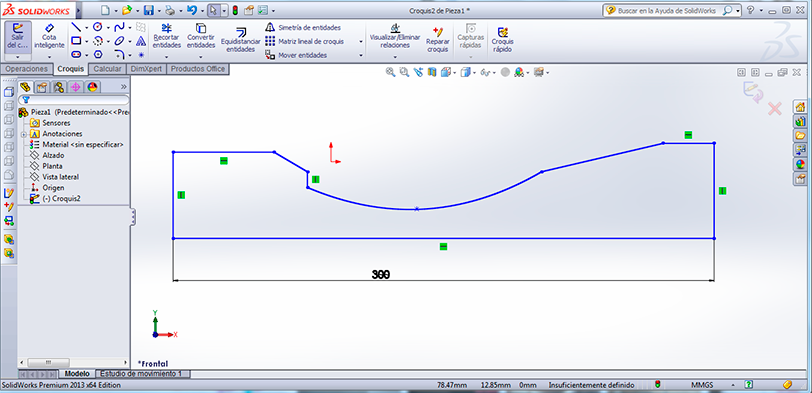
Task: Open the DisplayManager tab icon
Action: pos(93,87)
